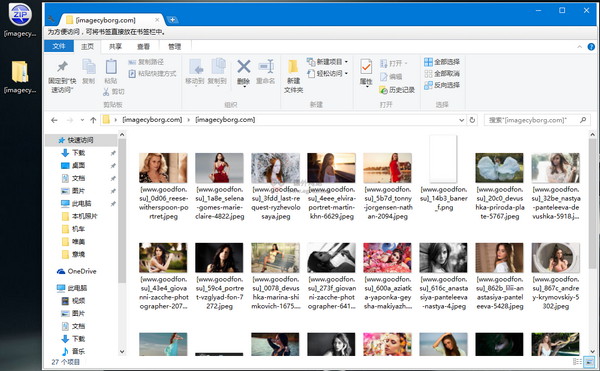Viewport: 600px width, 371px height.
Task: Click the Cut scissors icon
Action: tap(106, 92)
